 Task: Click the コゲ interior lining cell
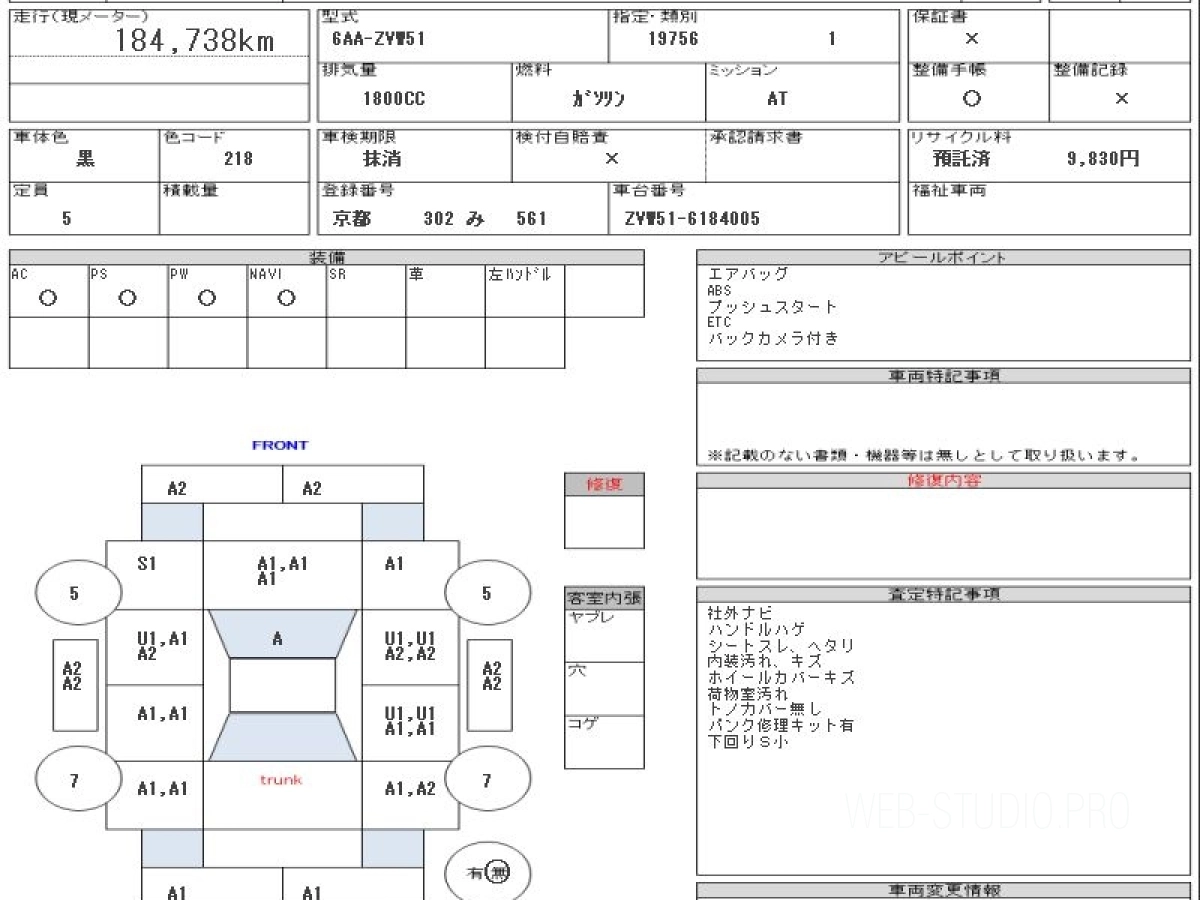(x=603, y=741)
